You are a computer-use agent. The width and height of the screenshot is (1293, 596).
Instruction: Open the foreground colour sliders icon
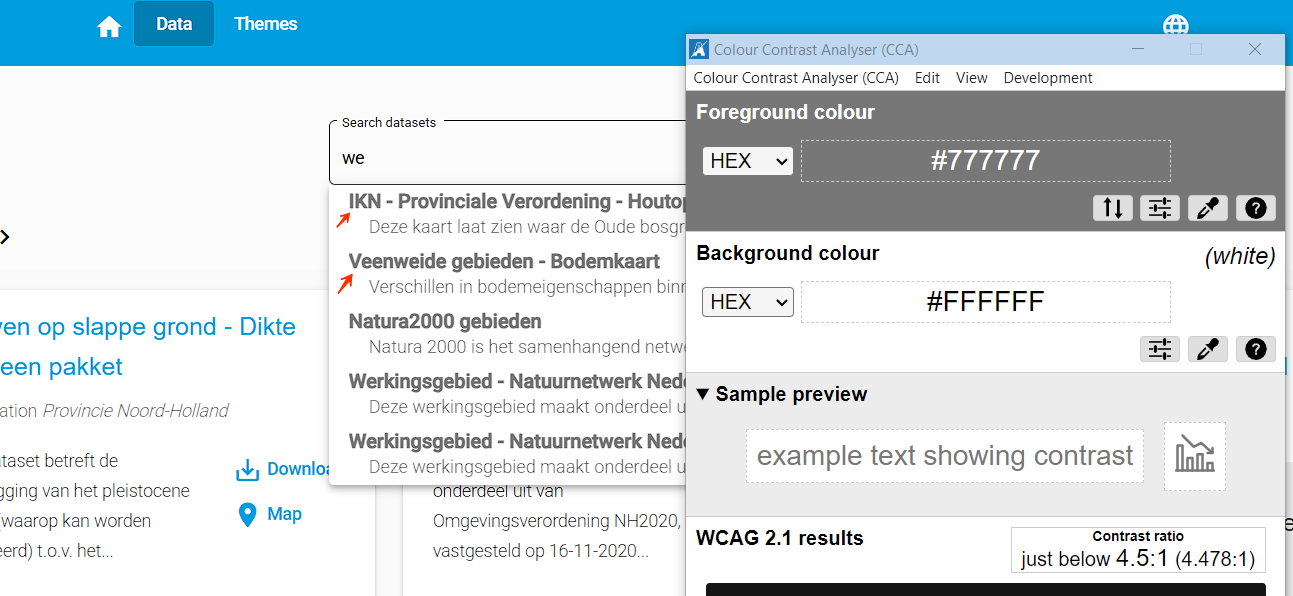pyautogui.click(x=1160, y=208)
